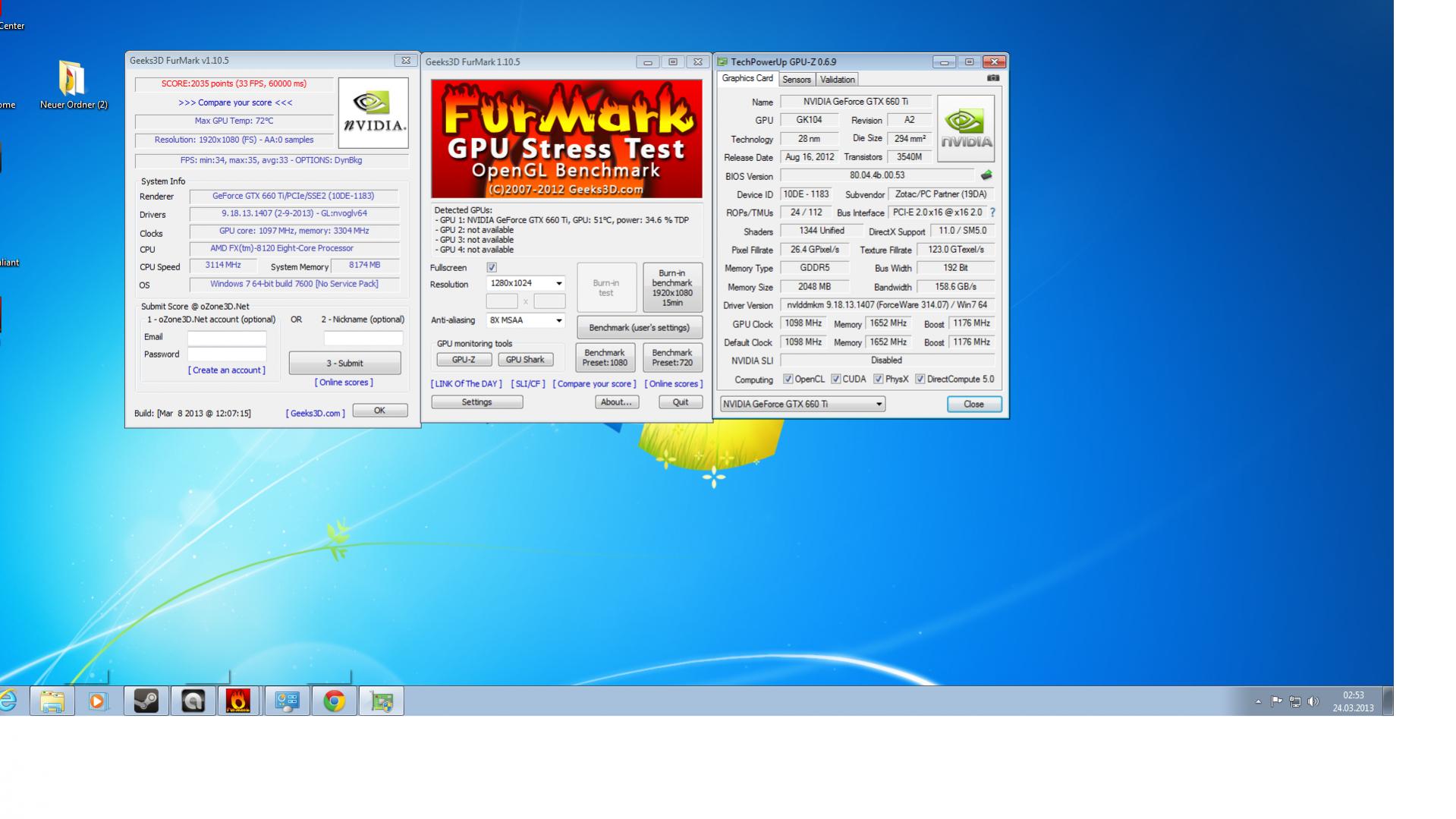The width and height of the screenshot is (1456, 819).
Task: Switch to the Graphics Card tab
Action: [x=747, y=78]
